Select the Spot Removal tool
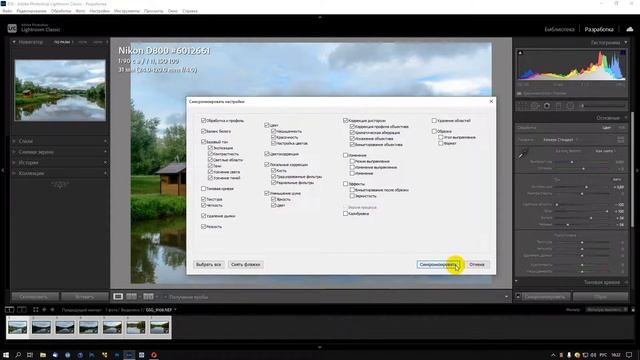 coord(534,106)
